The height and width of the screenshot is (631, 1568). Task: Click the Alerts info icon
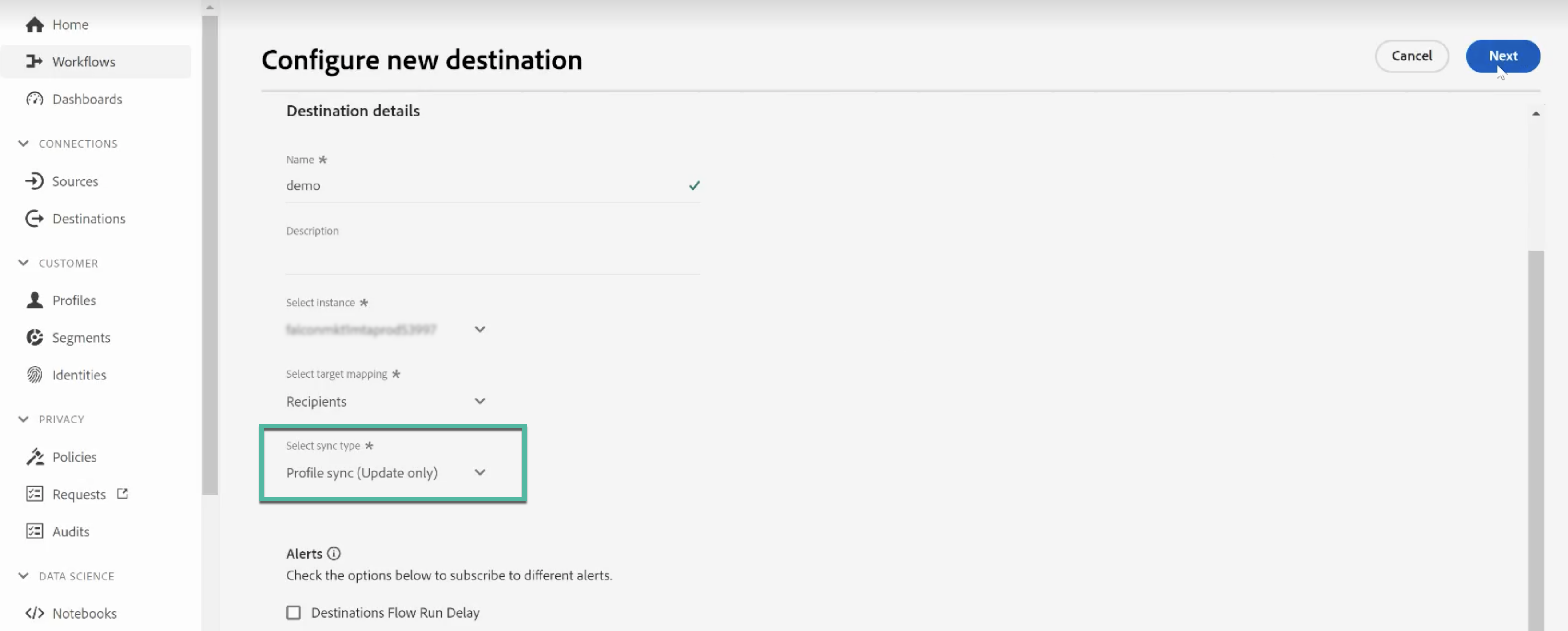pos(334,554)
